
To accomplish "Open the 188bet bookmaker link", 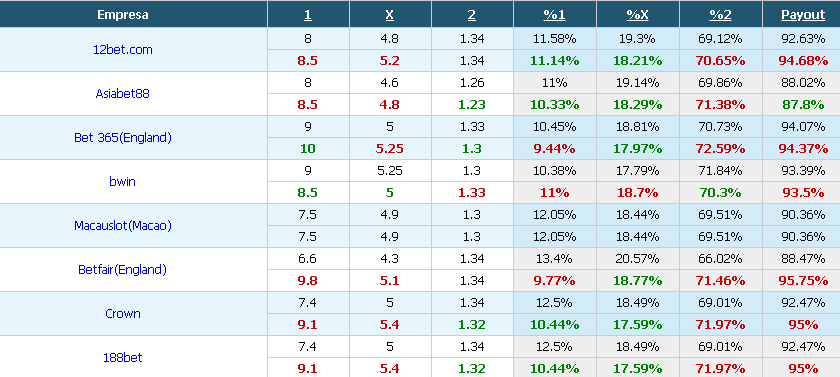I will coord(123,357).
